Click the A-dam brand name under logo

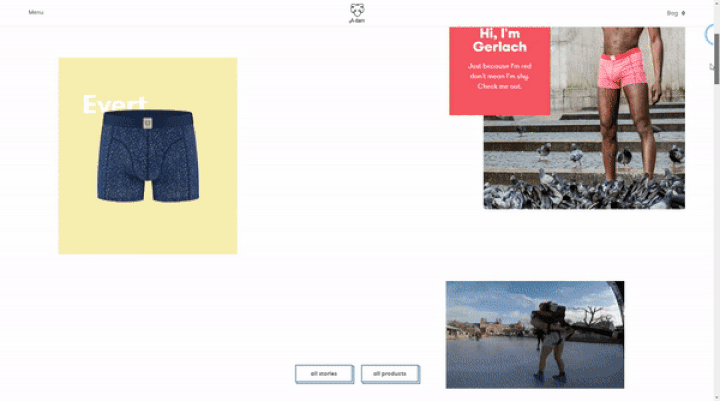coord(357,21)
